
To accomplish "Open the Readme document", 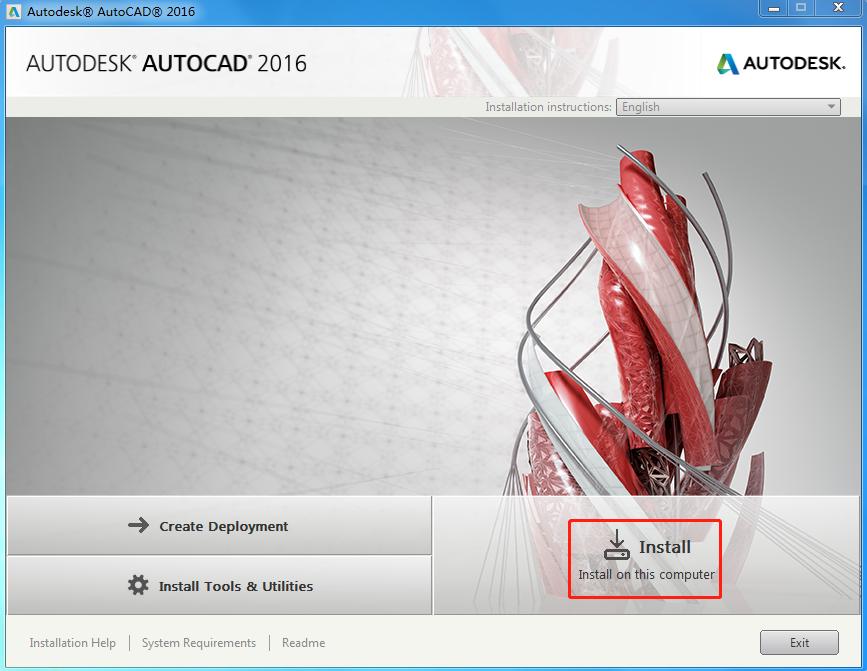I will pos(302,643).
